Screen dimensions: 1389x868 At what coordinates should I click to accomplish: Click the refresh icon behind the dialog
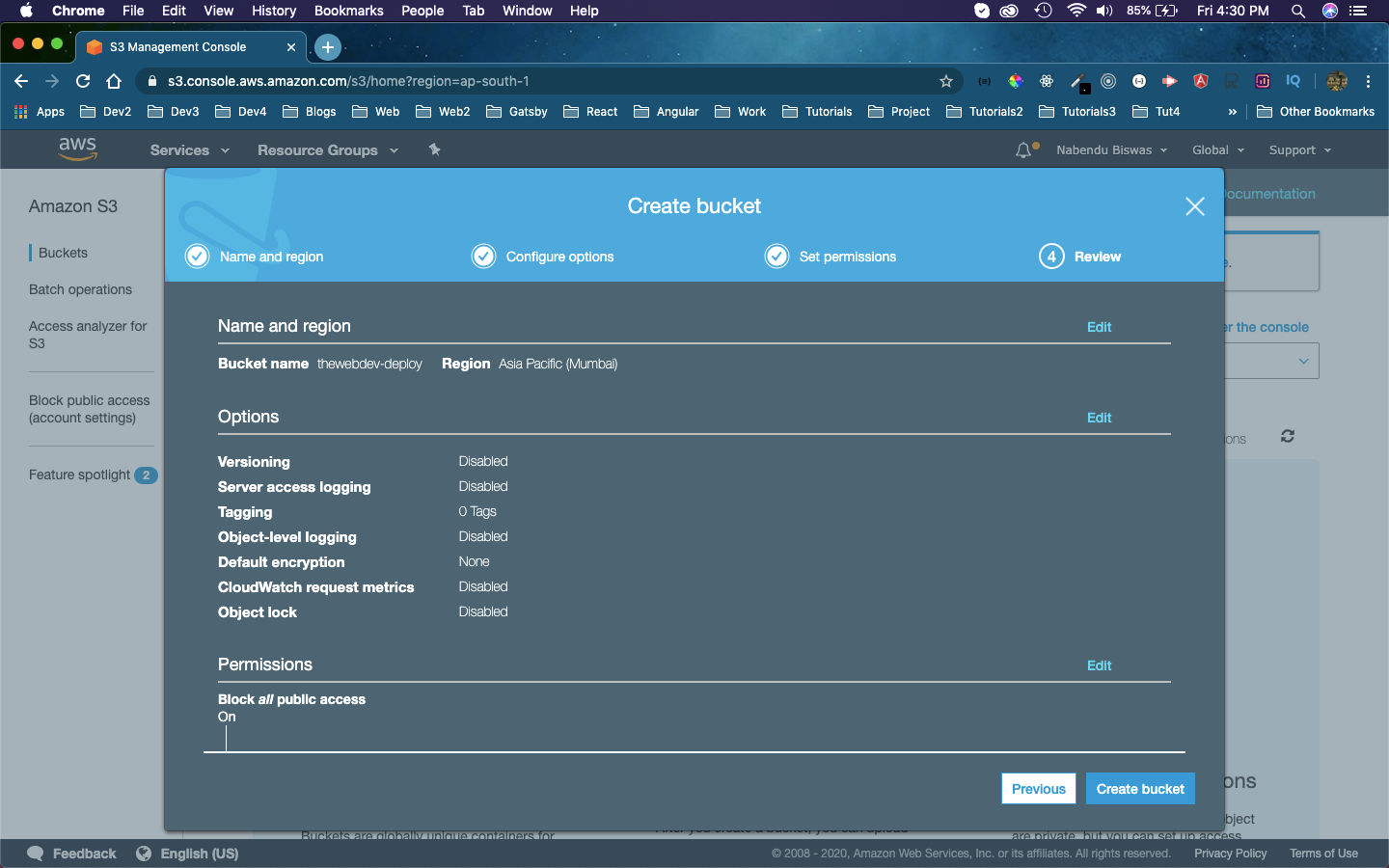coord(1287,436)
